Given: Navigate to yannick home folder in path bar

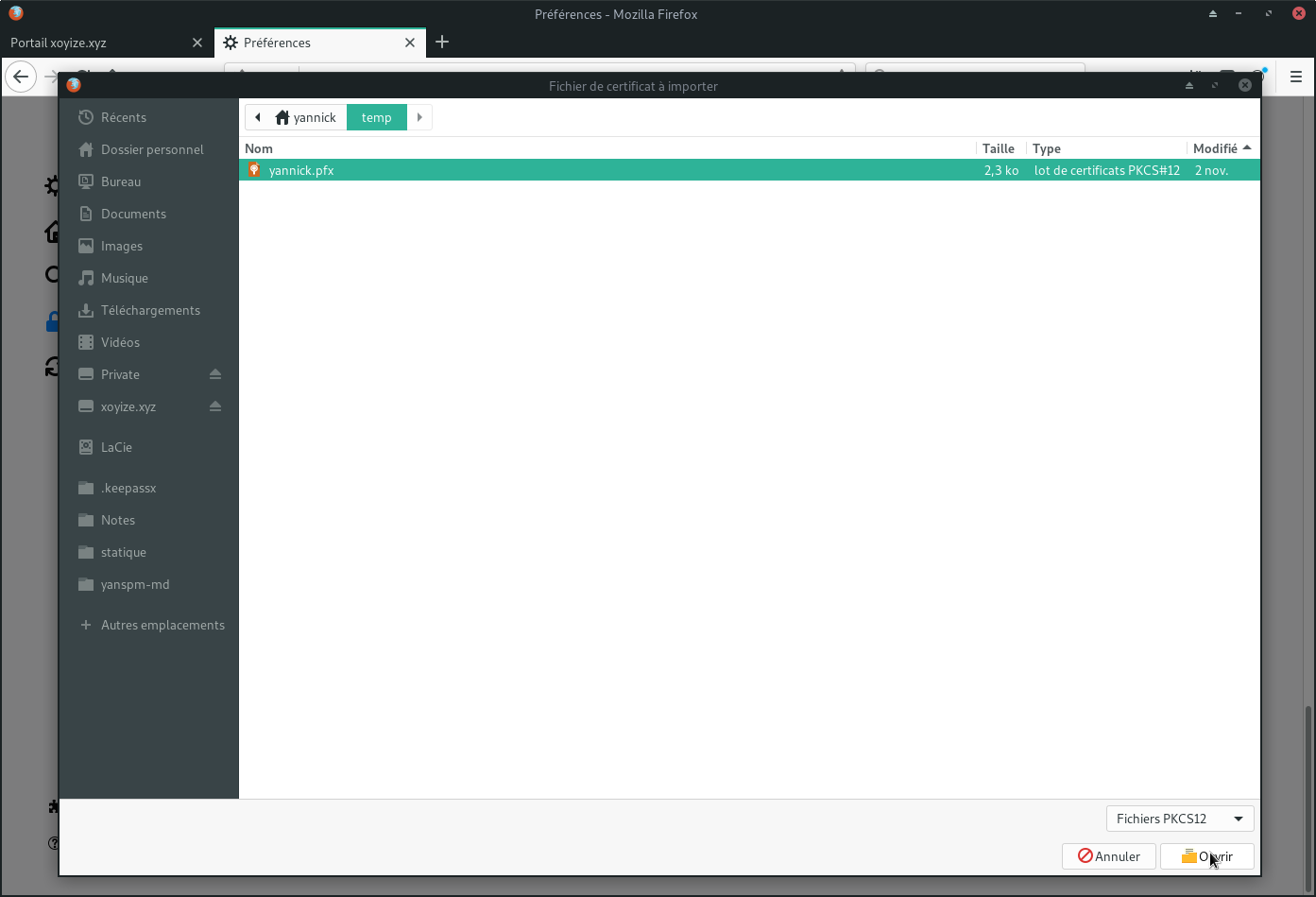Looking at the screenshot, I should (x=306, y=117).
